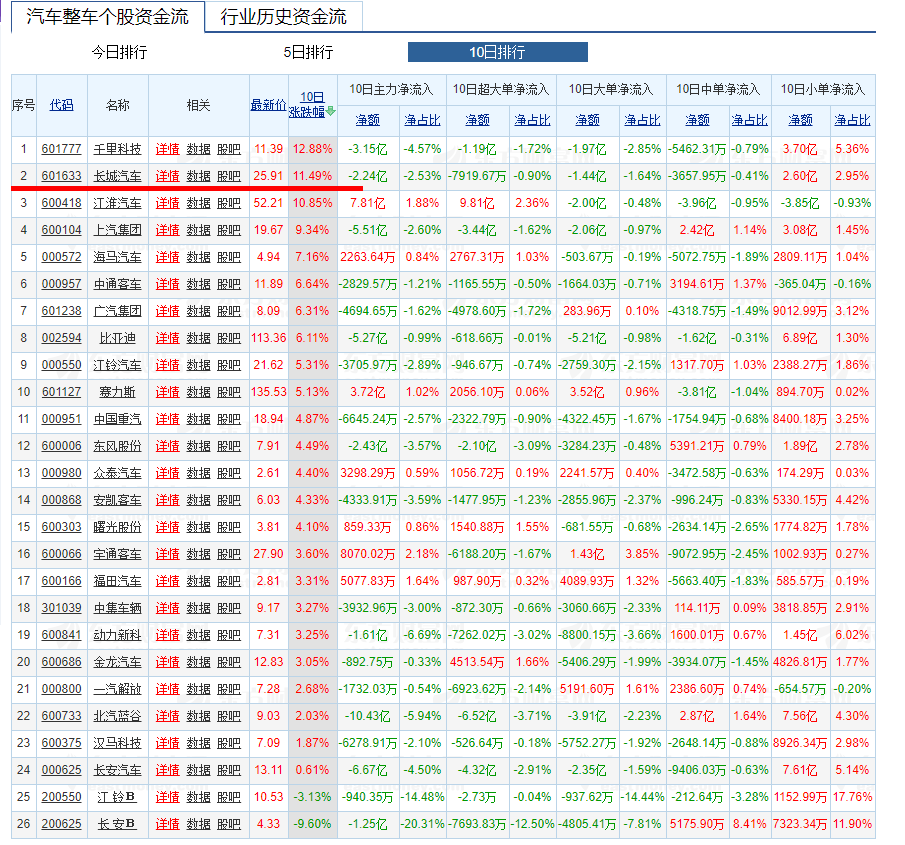Open 江淮汽车 stock page
The image size is (905, 845).
pyautogui.click(x=118, y=203)
